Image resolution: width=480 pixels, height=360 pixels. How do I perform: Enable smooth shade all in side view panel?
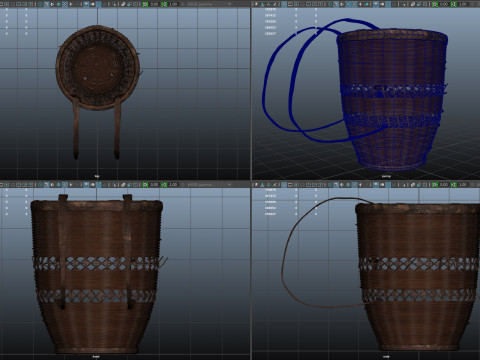[x=336, y=184]
